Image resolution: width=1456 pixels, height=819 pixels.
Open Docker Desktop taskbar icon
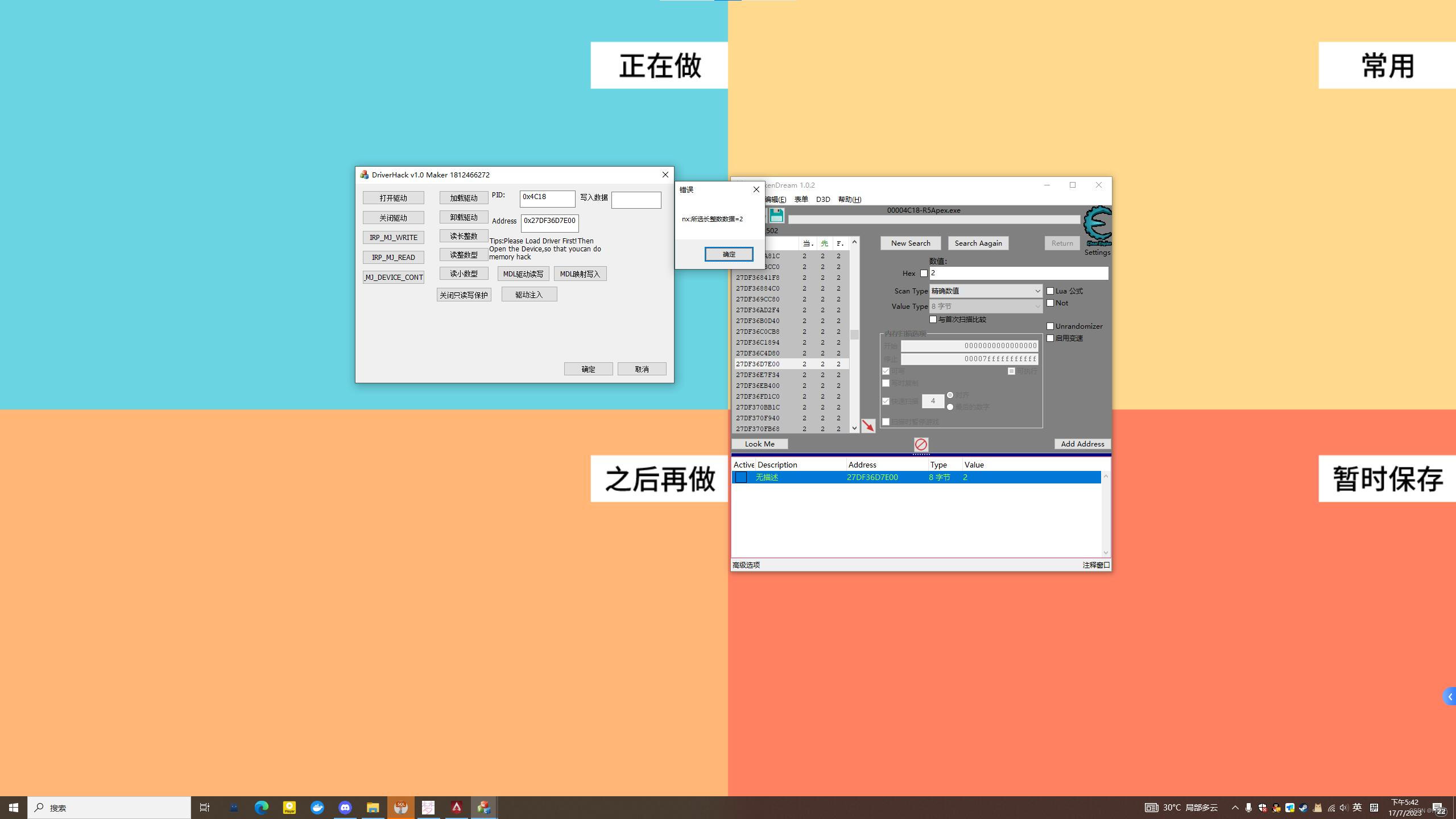[317, 808]
